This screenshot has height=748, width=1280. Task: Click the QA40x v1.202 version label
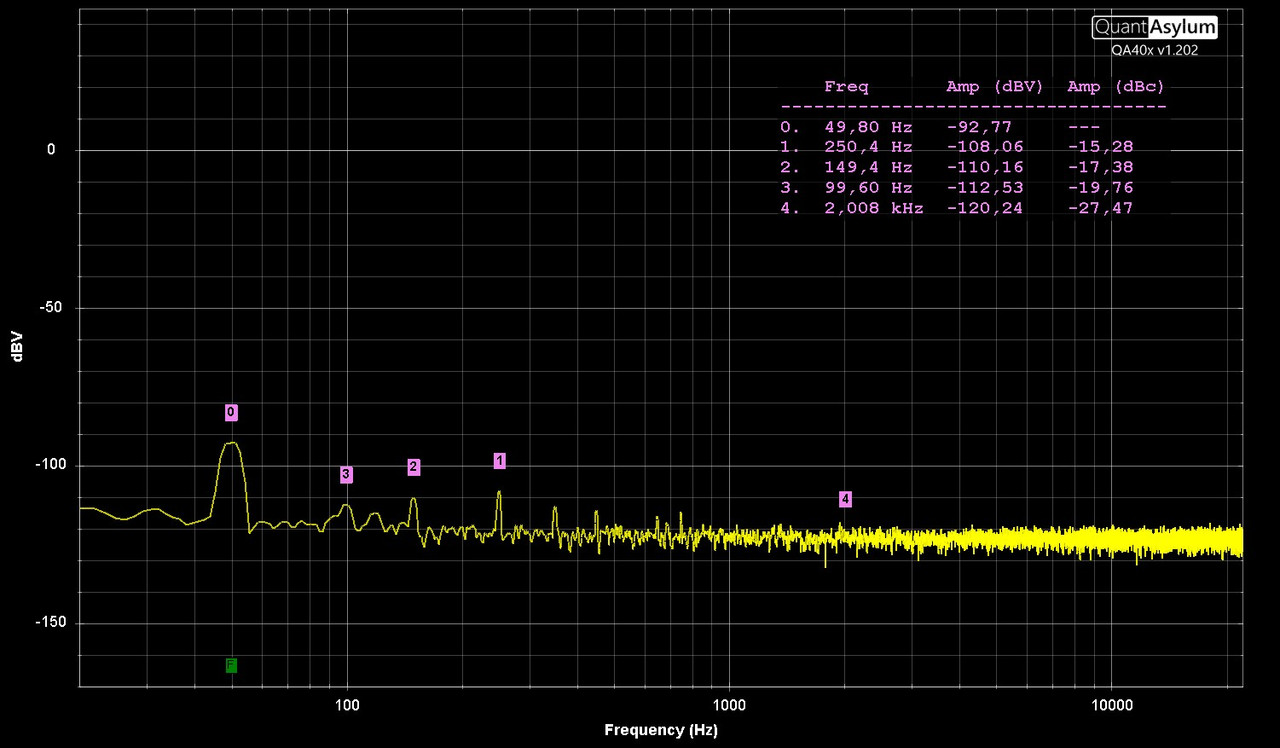(1154, 50)
